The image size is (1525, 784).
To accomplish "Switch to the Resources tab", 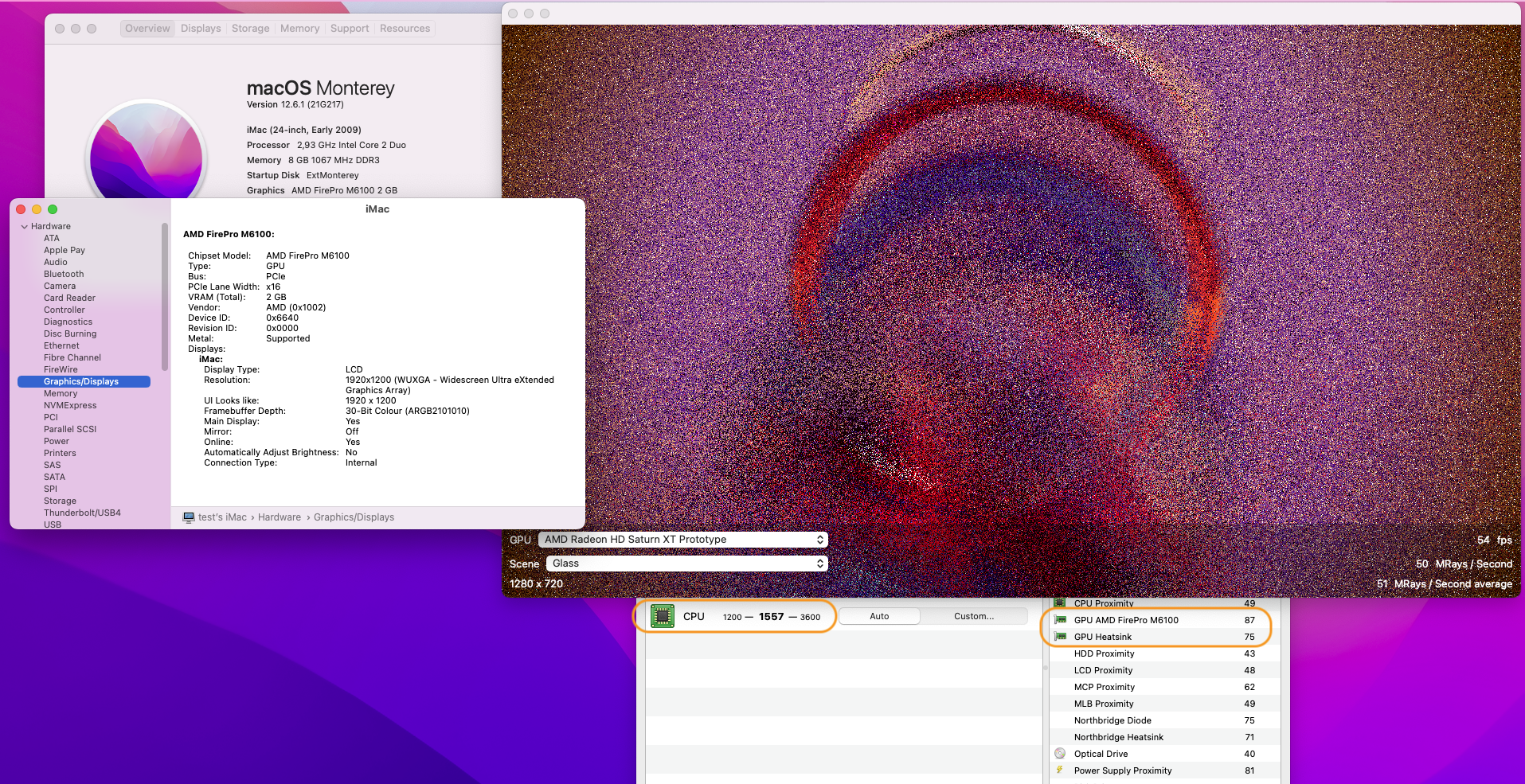I will [x=405, y=29].
